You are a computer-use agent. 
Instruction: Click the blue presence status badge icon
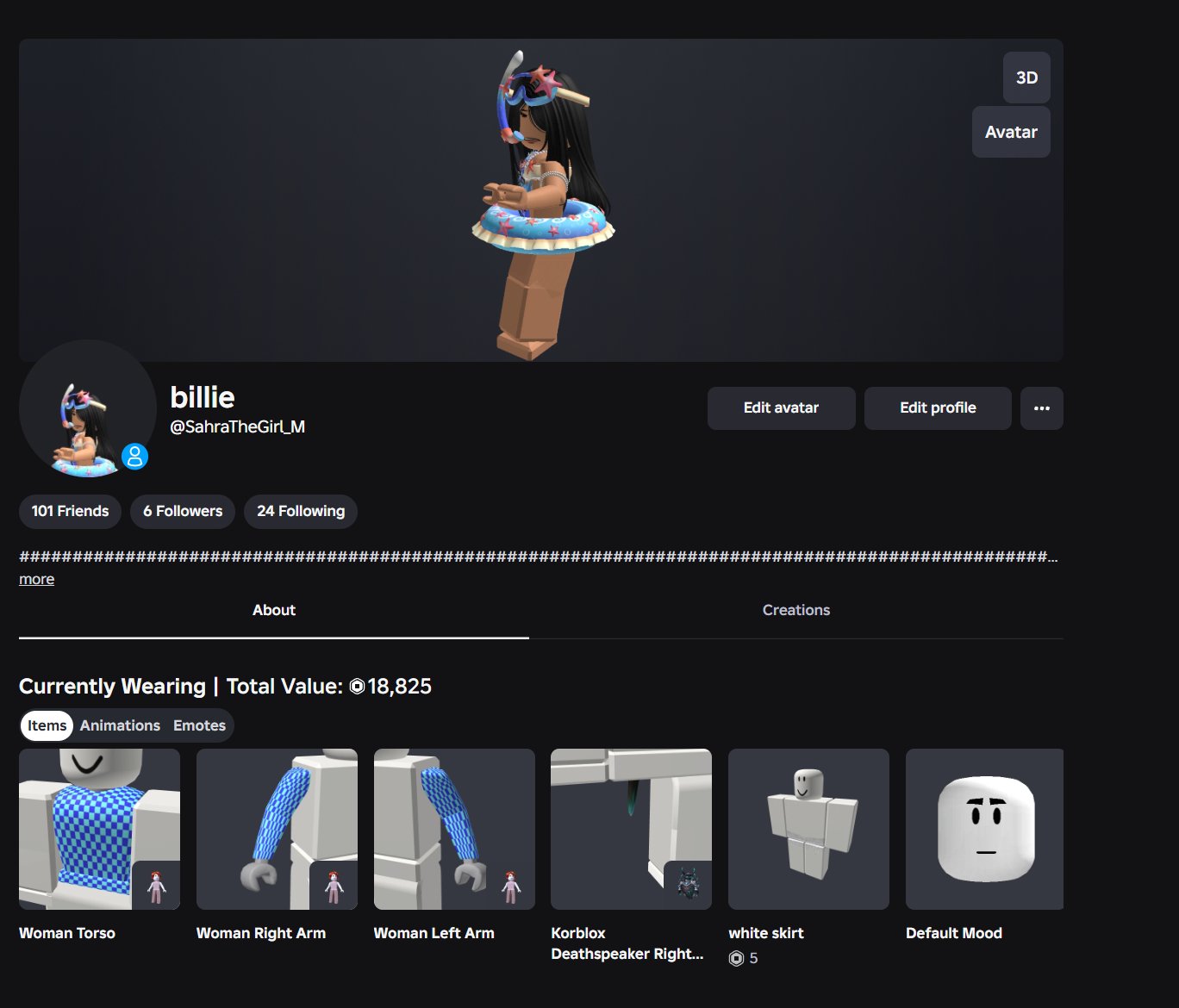134,456
